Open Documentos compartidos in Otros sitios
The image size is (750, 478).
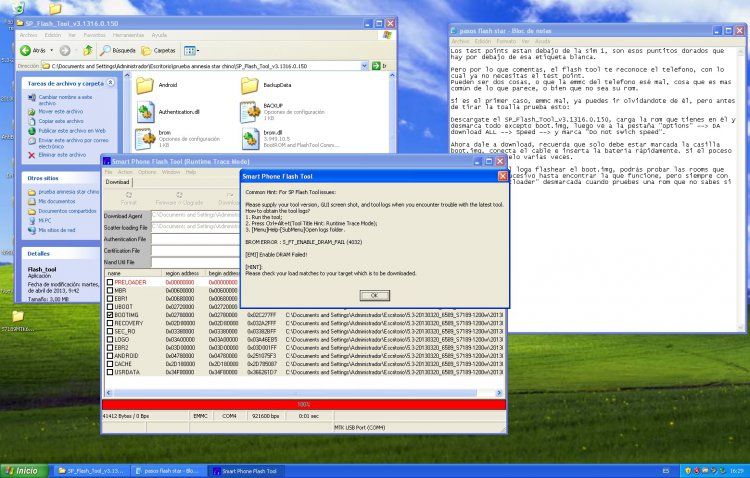tap(62, 211)
